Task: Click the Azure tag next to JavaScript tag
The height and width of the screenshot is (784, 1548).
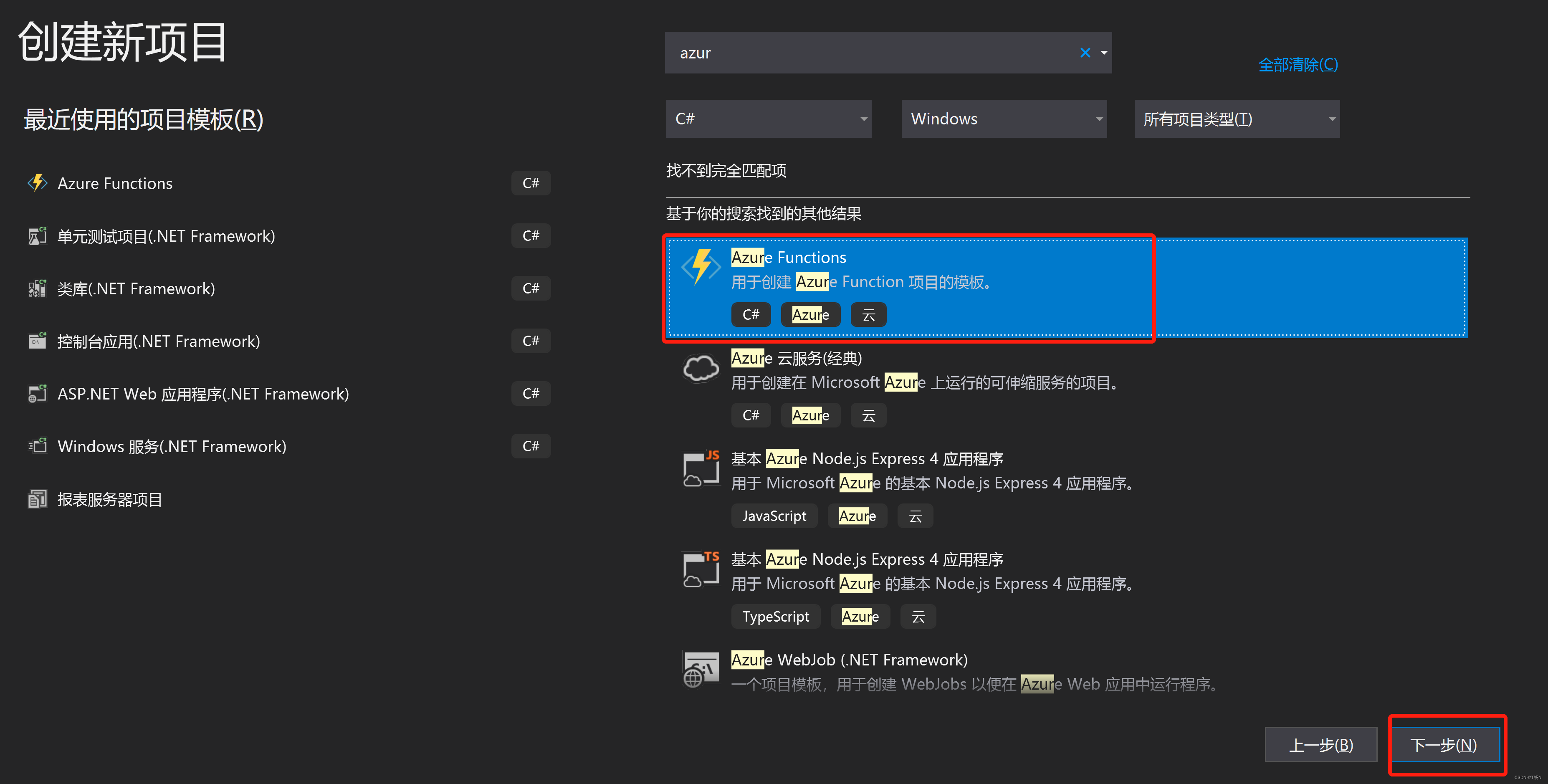Action: pos(857,516)
